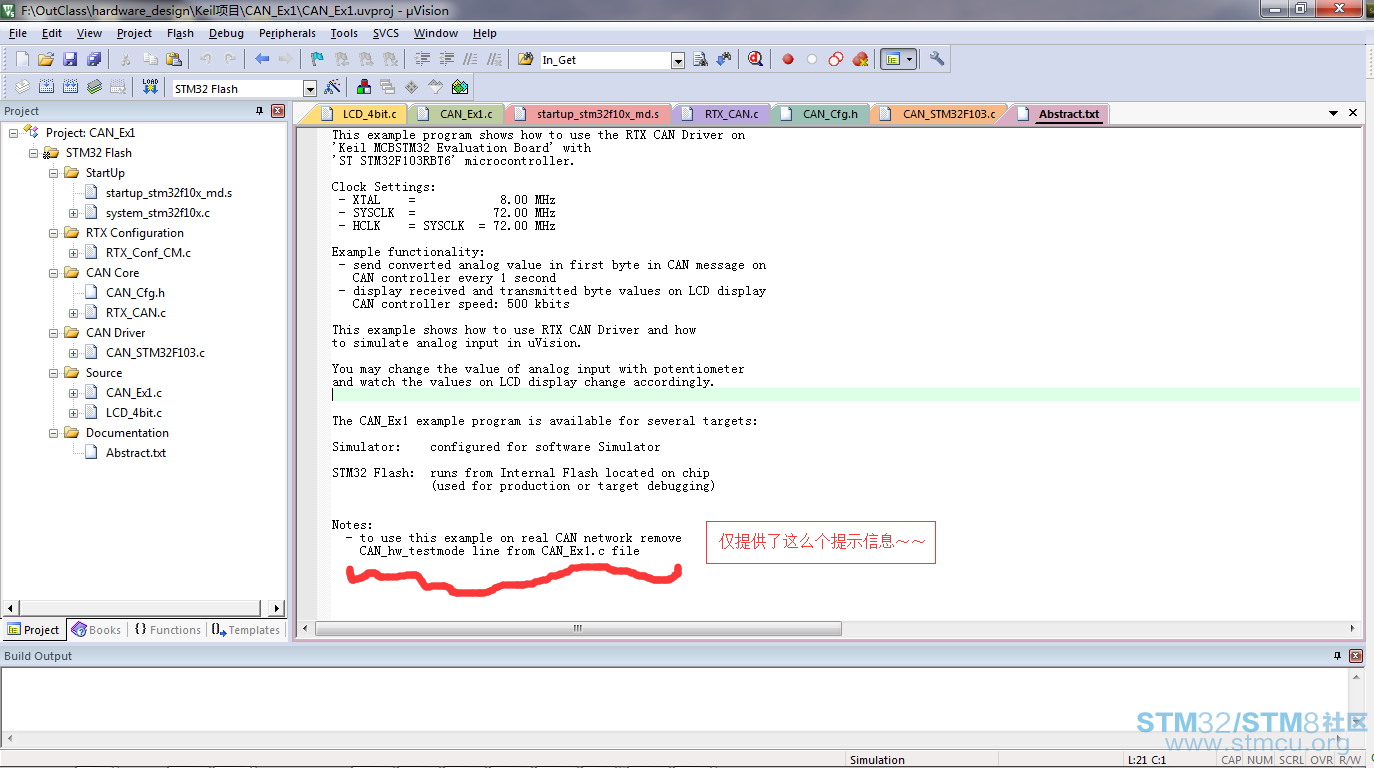Image resolution: width=1374 pixels, height=768 pixels.
Task: Switch to the Books panel tab
Action: (x=96, y=630)
